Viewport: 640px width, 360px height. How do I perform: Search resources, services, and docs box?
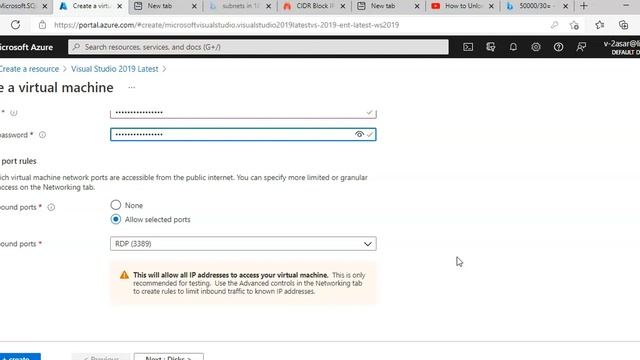pyautogui.click(x=258, y=47)
